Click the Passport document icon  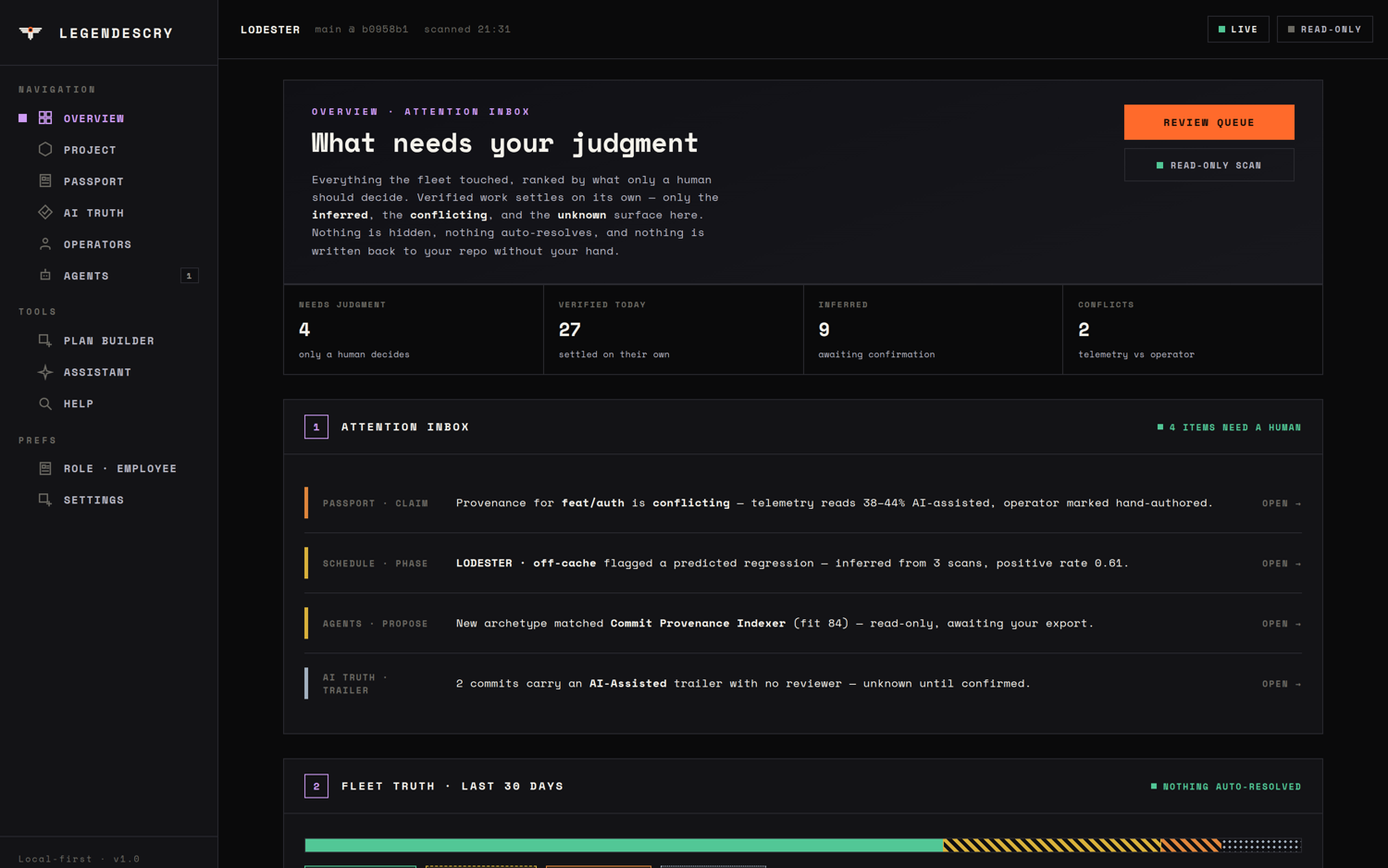(x=45, y=181)
